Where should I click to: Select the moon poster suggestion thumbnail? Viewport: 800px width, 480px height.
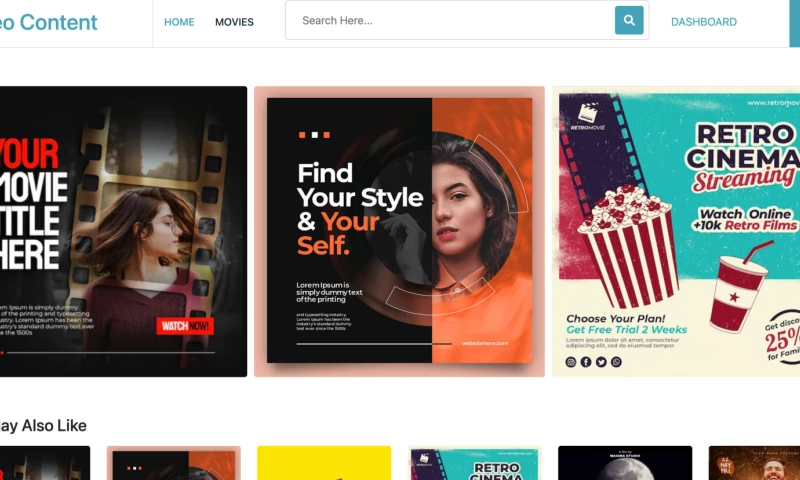[625, 463]
